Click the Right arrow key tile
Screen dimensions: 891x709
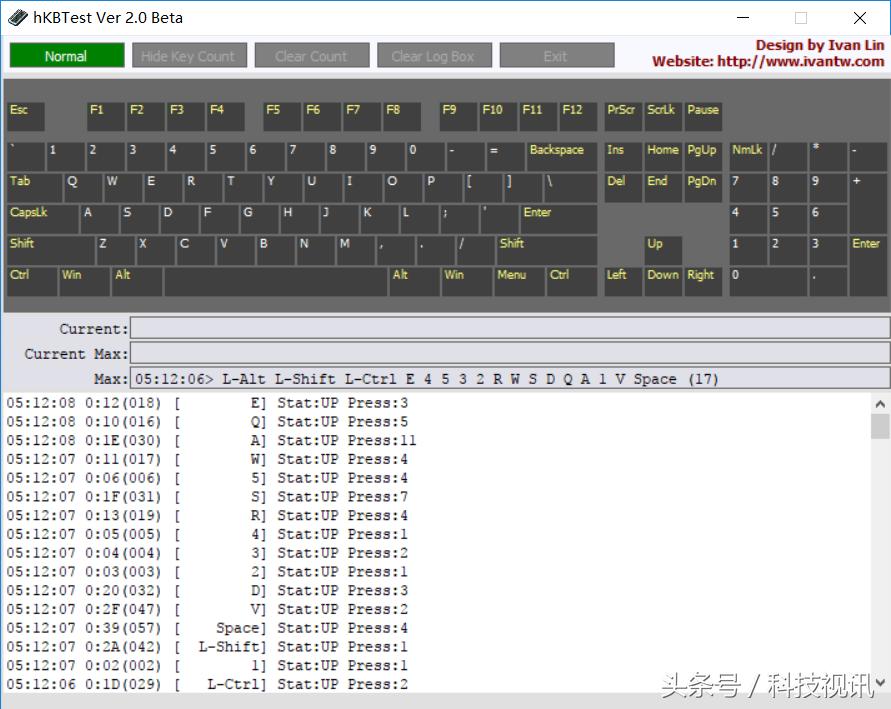pos(703,282)
